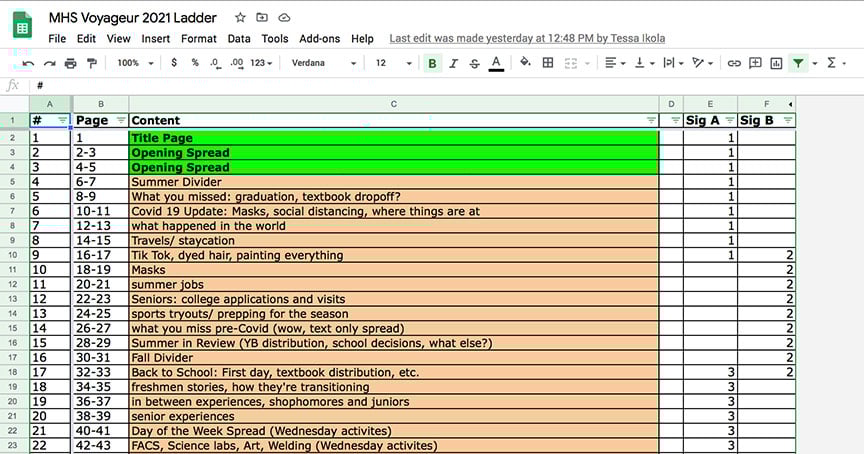Open the last edit history link

(x=527, y=39)
